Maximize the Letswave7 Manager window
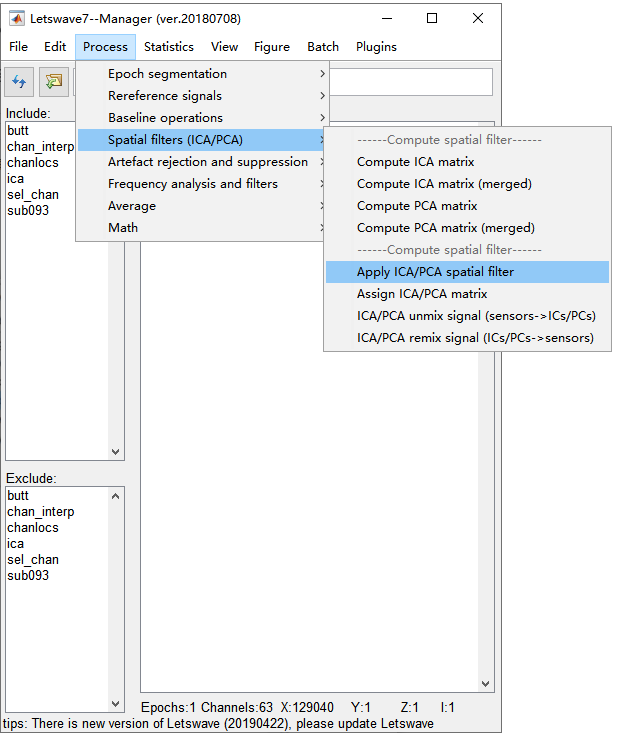Image resolution: width=640 pixels, height=733 pixels. tap(432, 18)
